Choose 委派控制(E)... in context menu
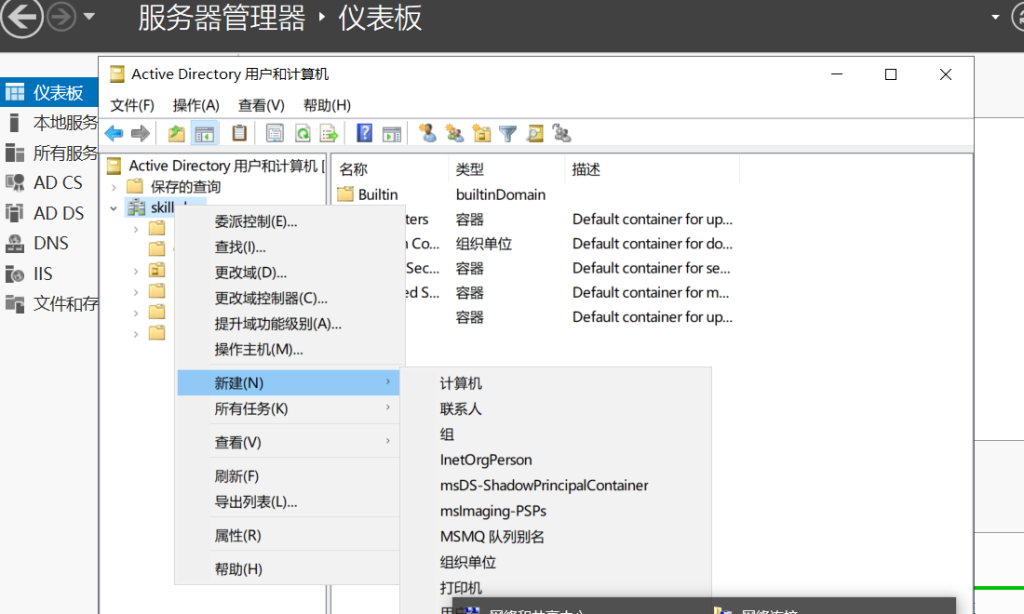1024x614 pixels. tap(256, 221)
